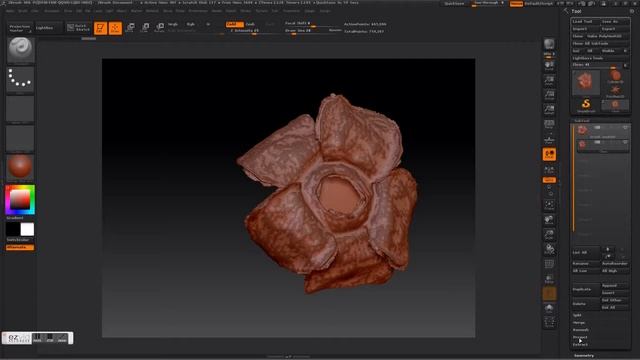Toggle Transparency mode

click(549, 279)
